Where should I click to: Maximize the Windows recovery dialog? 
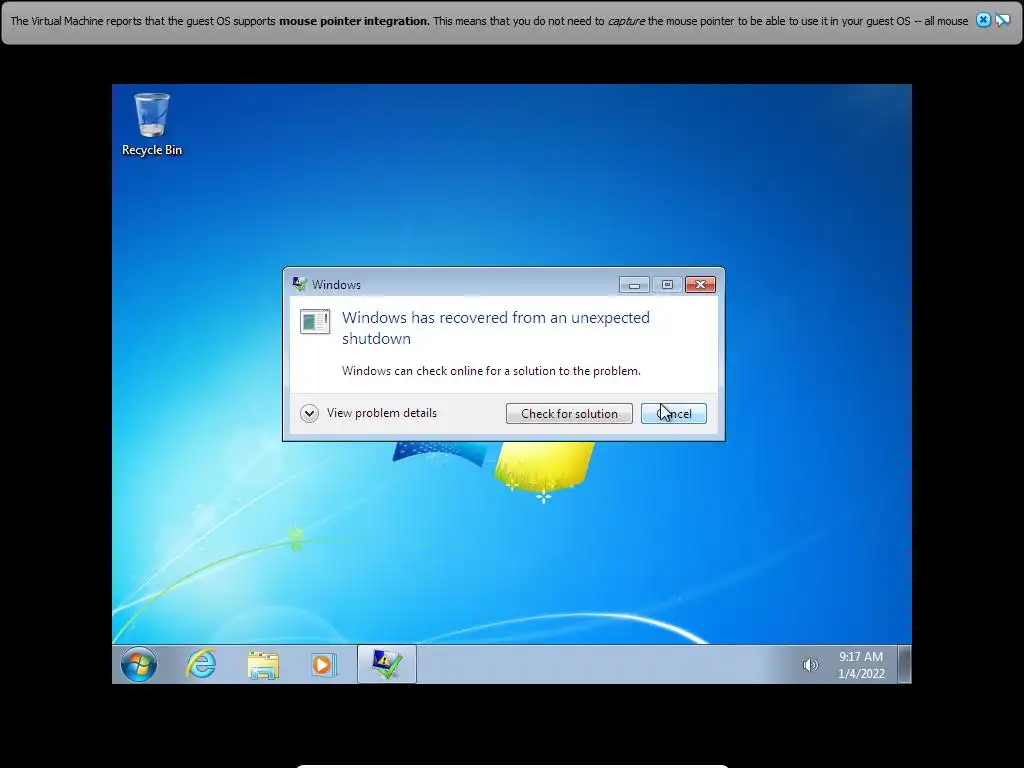pos(667,285)
